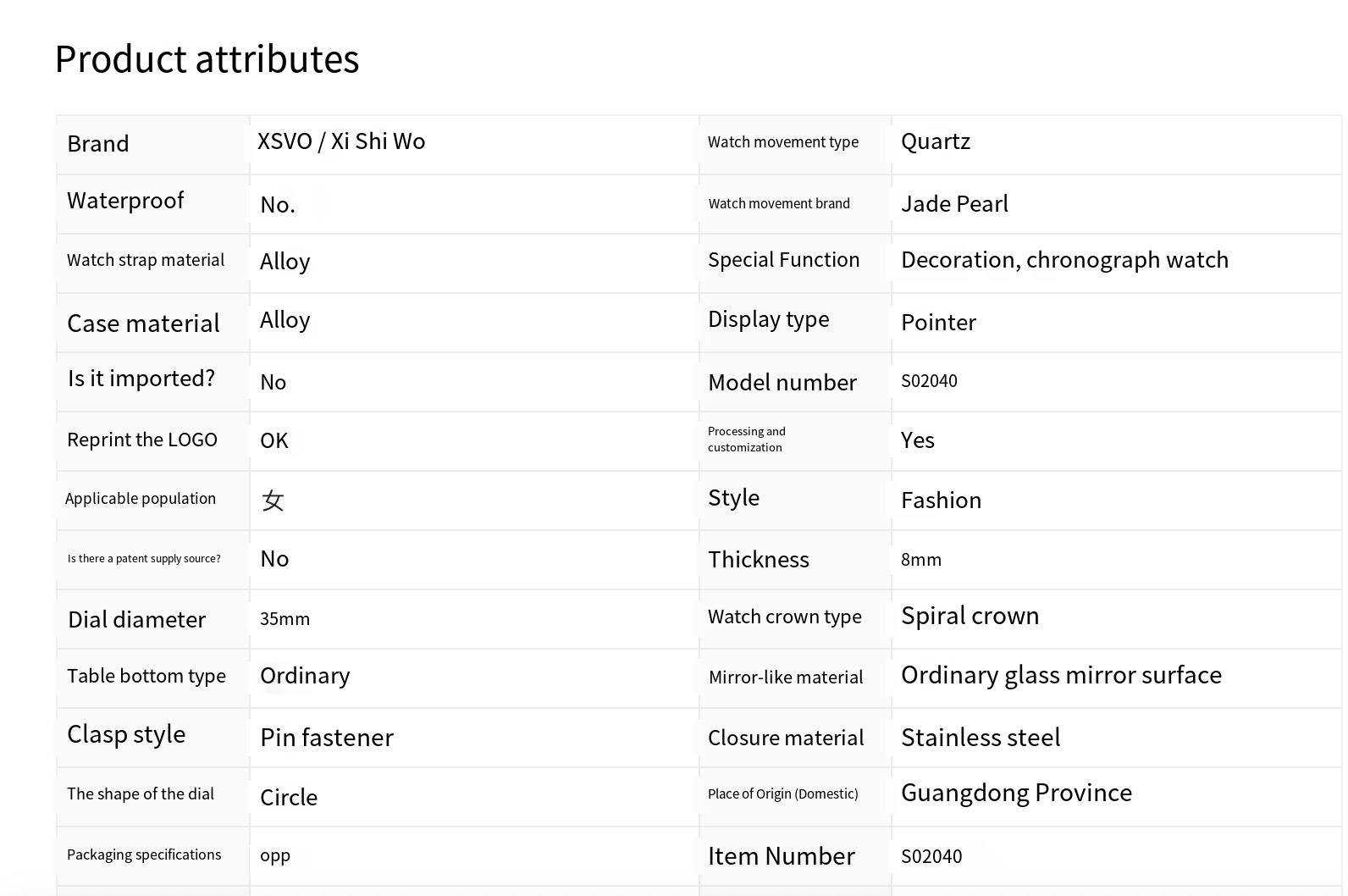Select the Waterproof attribute label

coord(125,201)
